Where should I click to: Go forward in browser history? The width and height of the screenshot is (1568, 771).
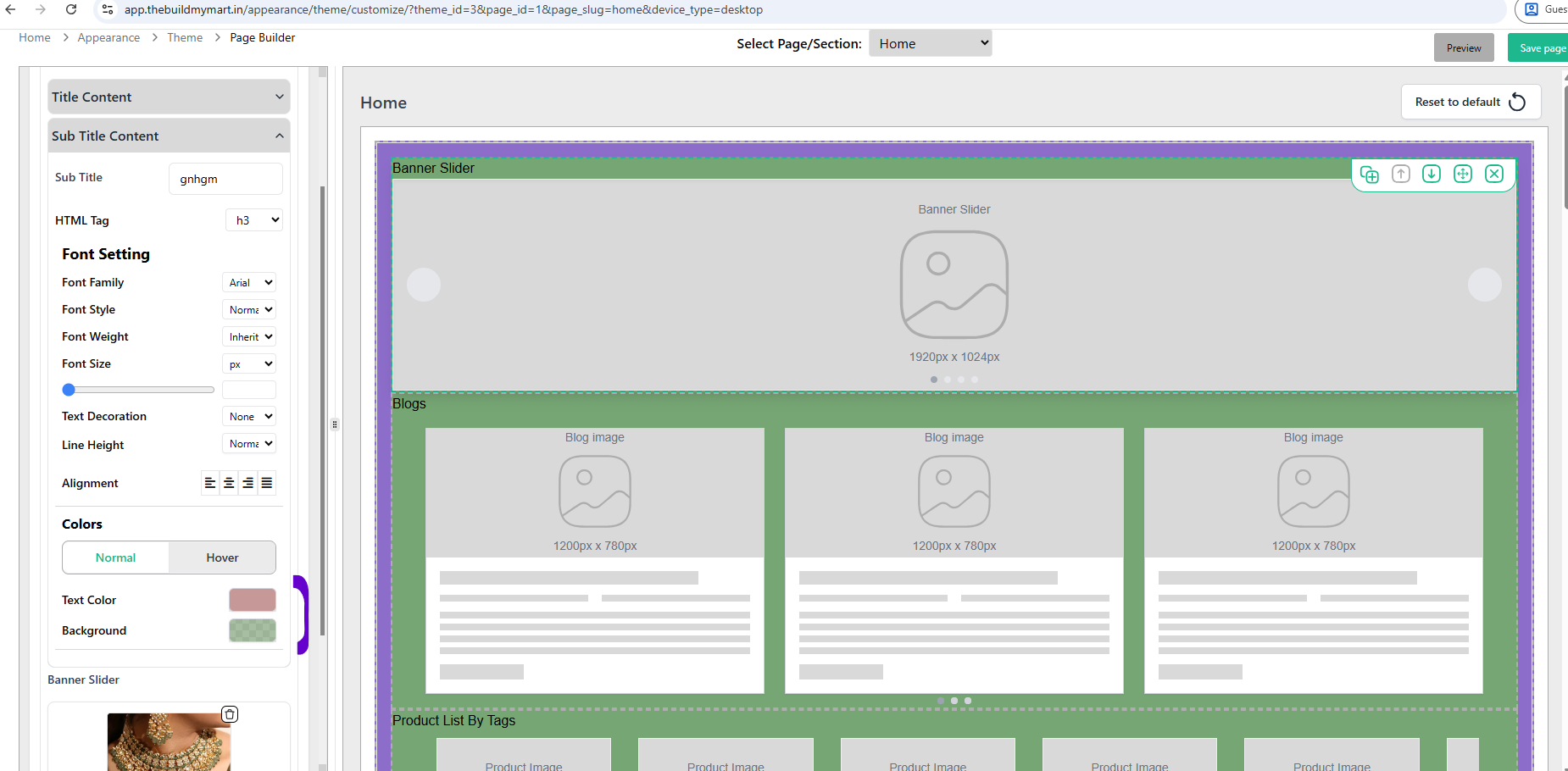(41, 9)
